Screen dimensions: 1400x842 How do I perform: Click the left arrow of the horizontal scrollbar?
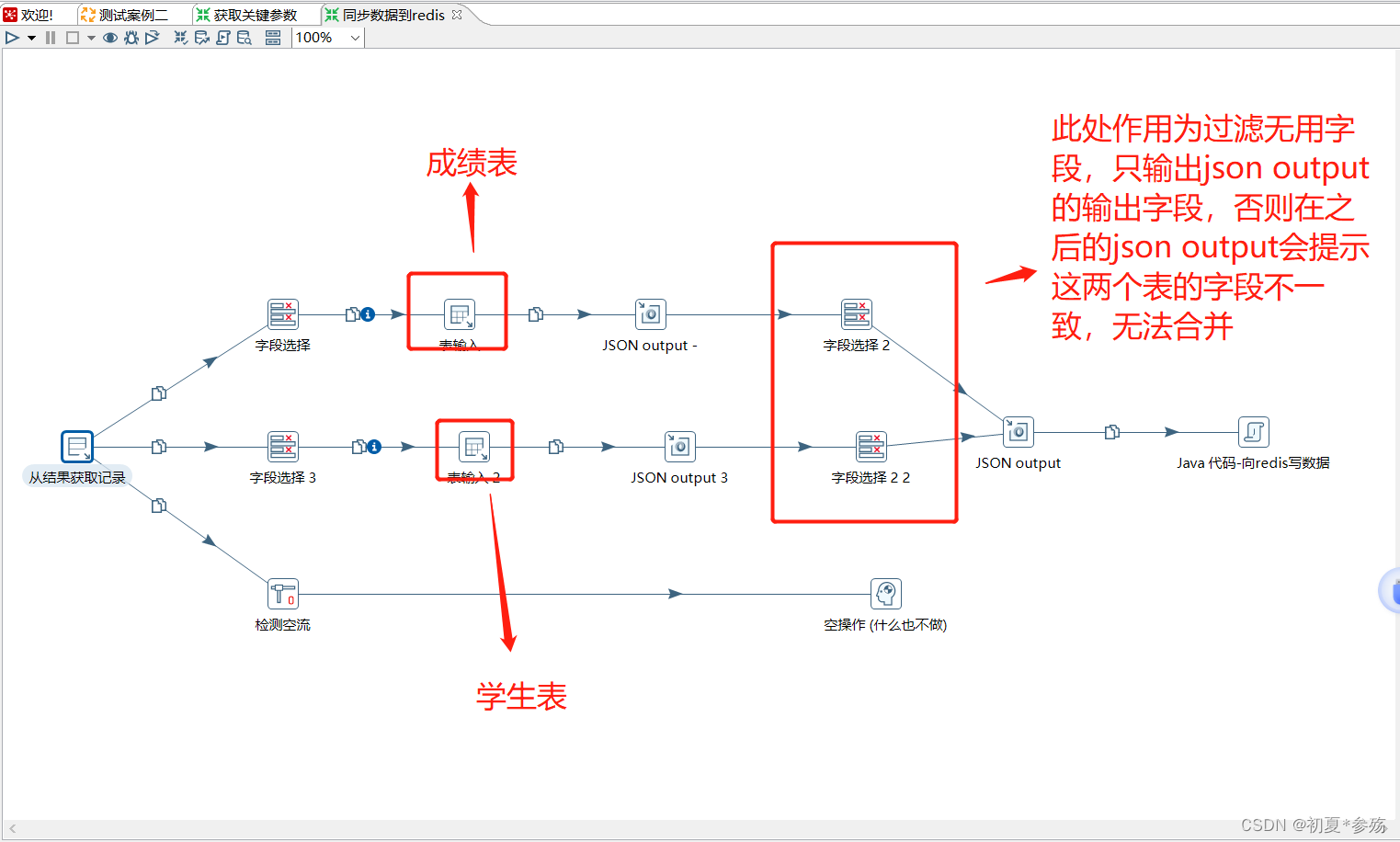click(13, 828)
